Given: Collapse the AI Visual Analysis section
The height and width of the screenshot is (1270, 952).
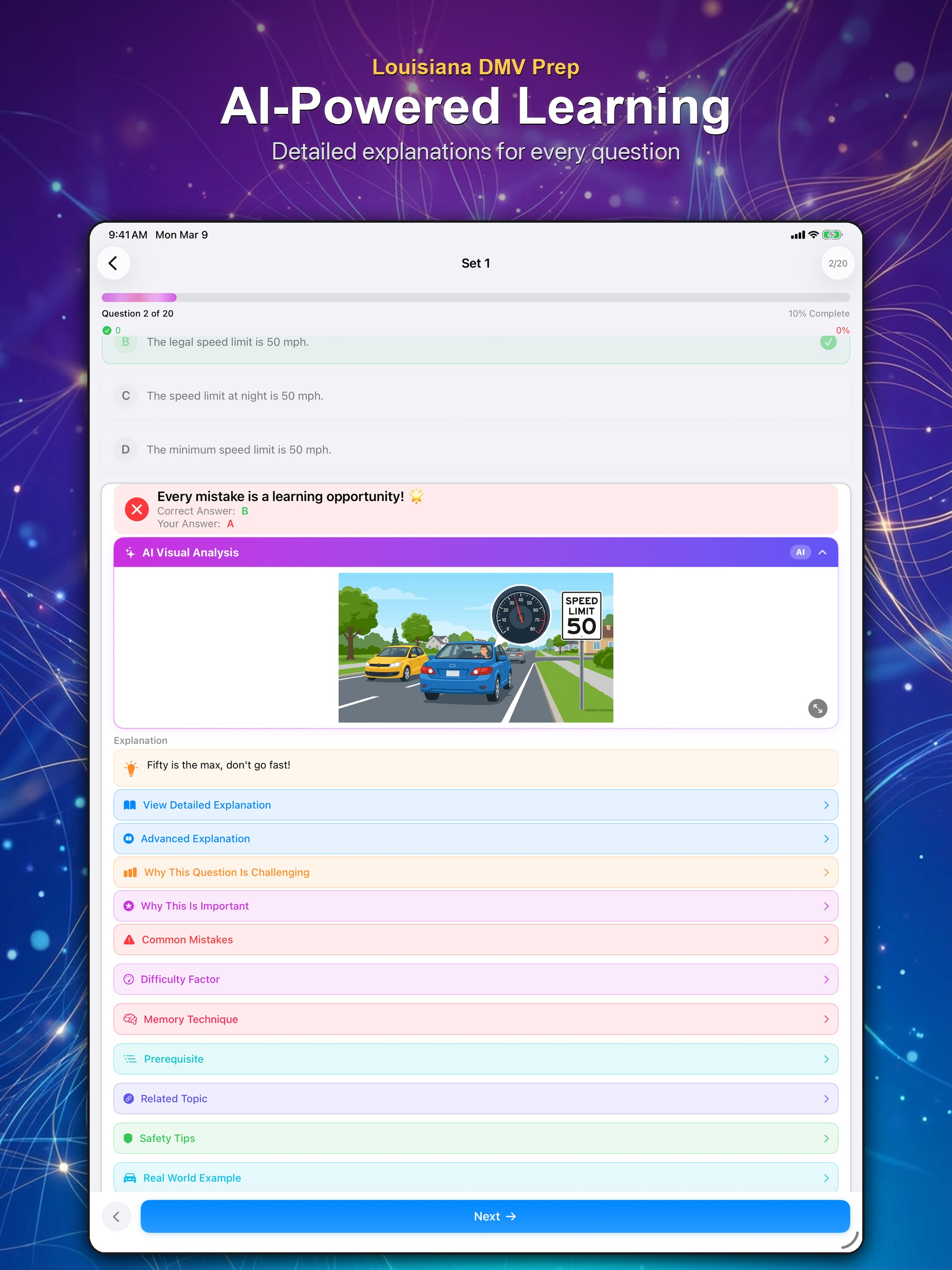Looking at the screenshot, I should (822, 552).
